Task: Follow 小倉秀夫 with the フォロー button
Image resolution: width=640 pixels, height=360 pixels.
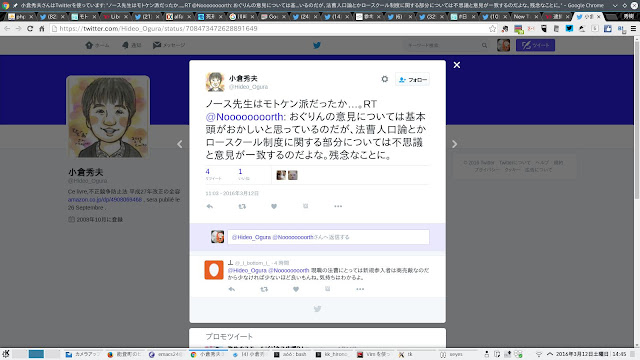Action: pyautogui.click(x=413, y=80)
